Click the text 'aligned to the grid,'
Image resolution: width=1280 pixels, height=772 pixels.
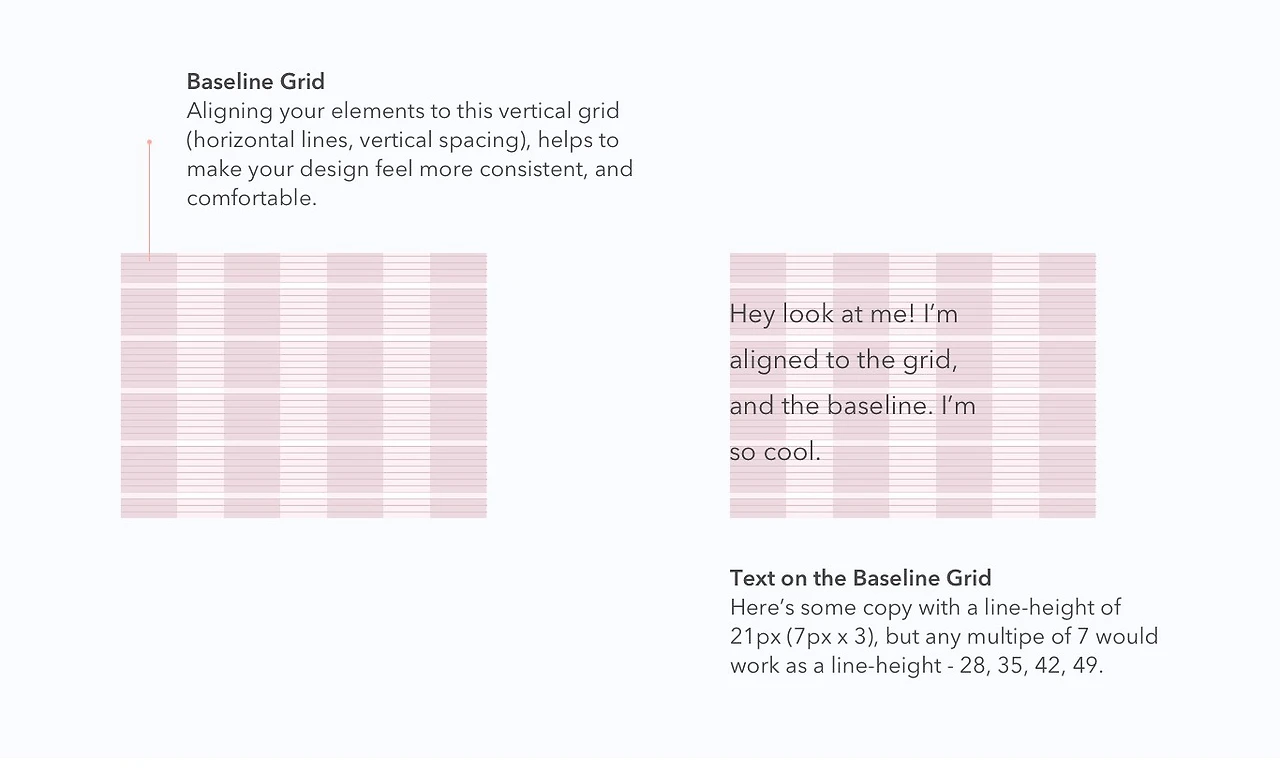pyautogui.click(x=844, y=360)
